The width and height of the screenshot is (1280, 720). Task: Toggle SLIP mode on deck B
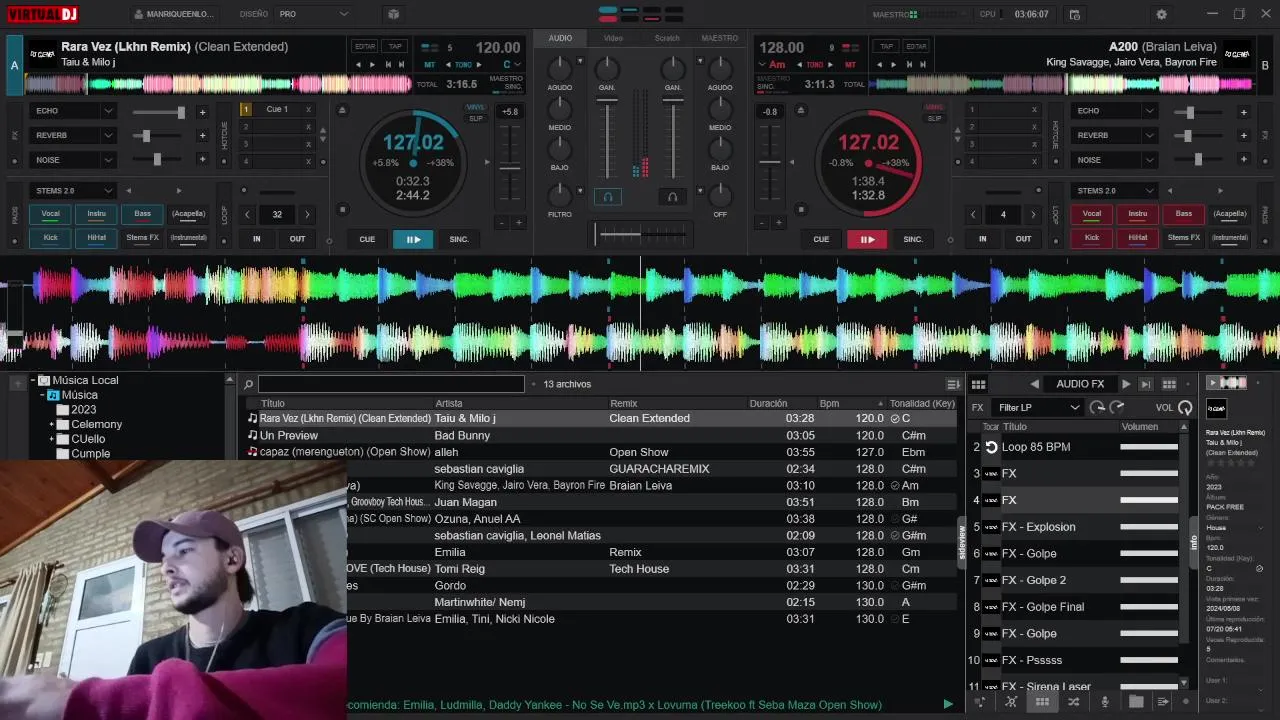(934, 118)
